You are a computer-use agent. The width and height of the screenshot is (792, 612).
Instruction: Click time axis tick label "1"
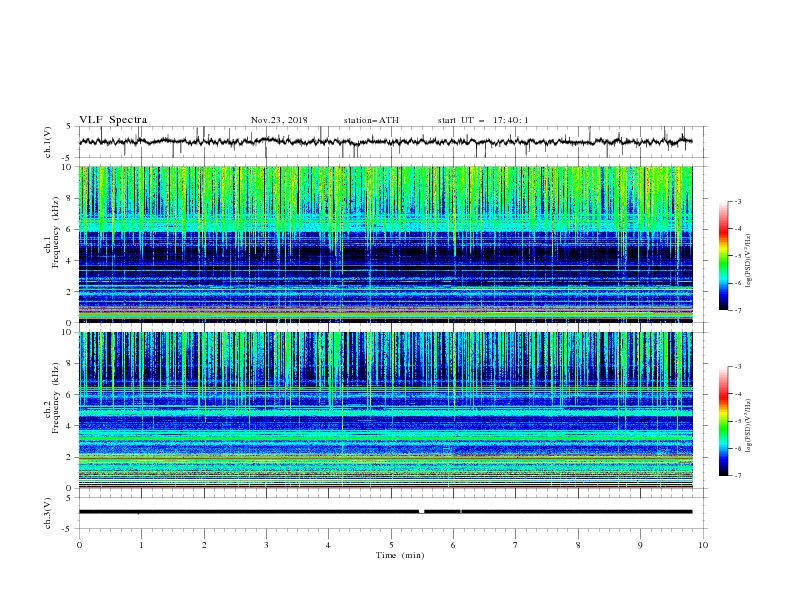coord(141,545)
